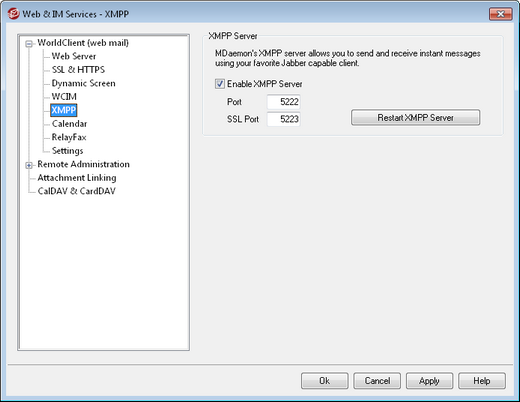The image size is (520, 402).
Task: Click the Restart XMPP Server button
Action: tap(415, 117)
